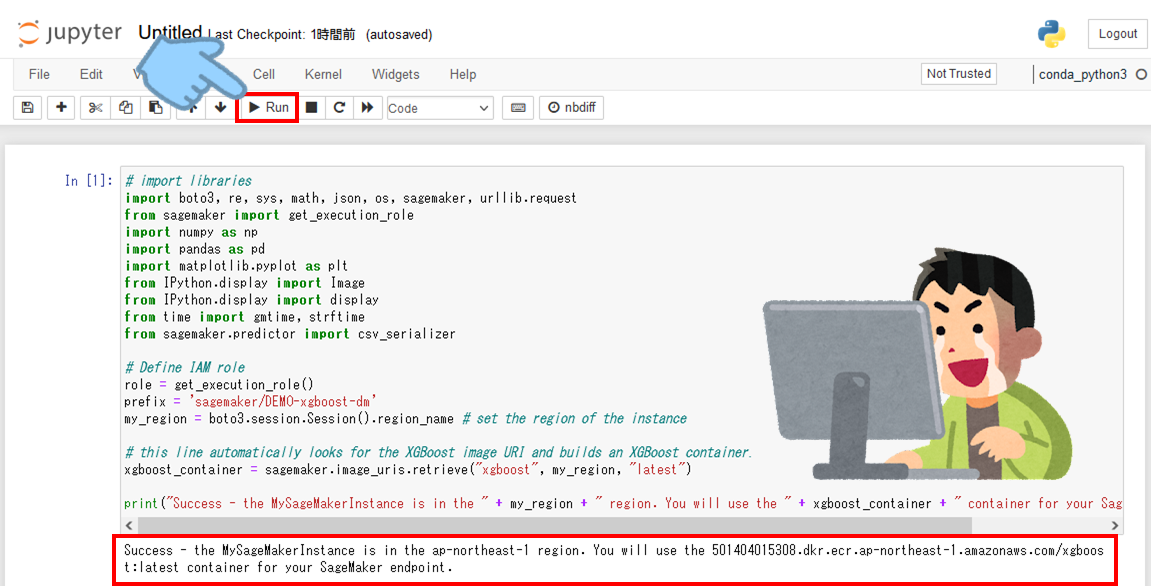Screen dimensions: 1151x586
Task: Click the Not Trusted button
Action: pos(959,73)
